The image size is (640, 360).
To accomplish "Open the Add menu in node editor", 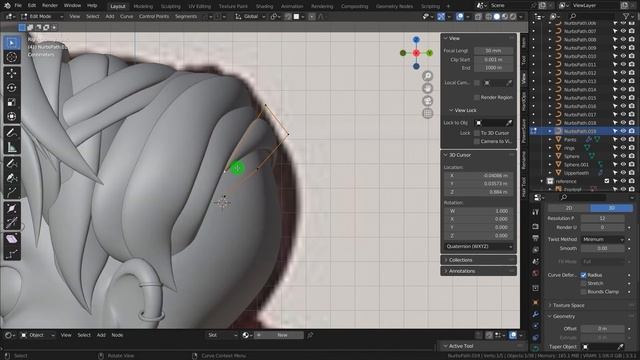I will pos(101,335).
